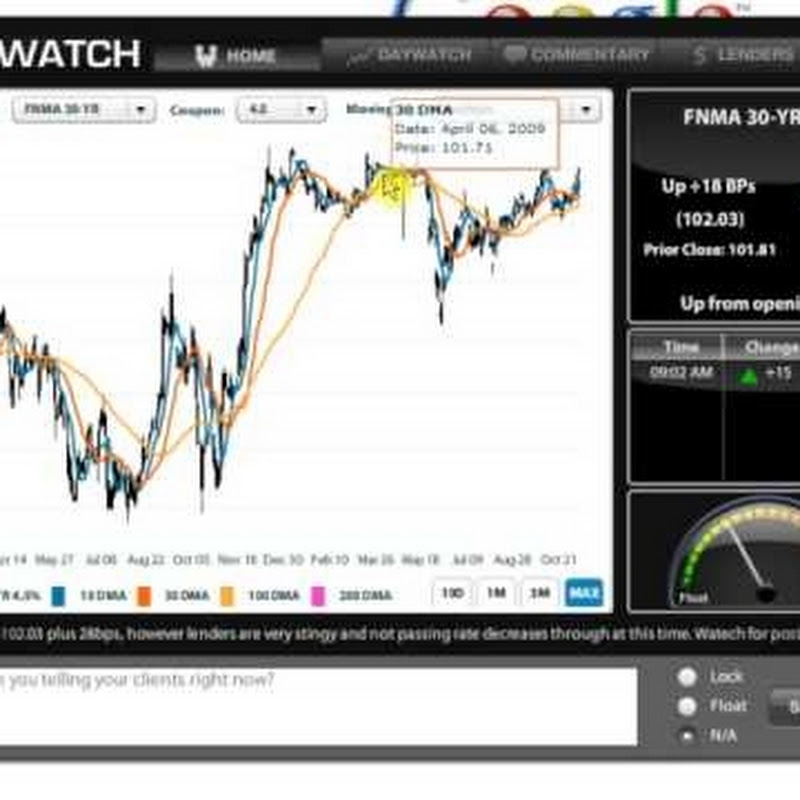Expand the FNMA 30-YR security dropdown
800x800 pixels.
[x=84, y=110]
